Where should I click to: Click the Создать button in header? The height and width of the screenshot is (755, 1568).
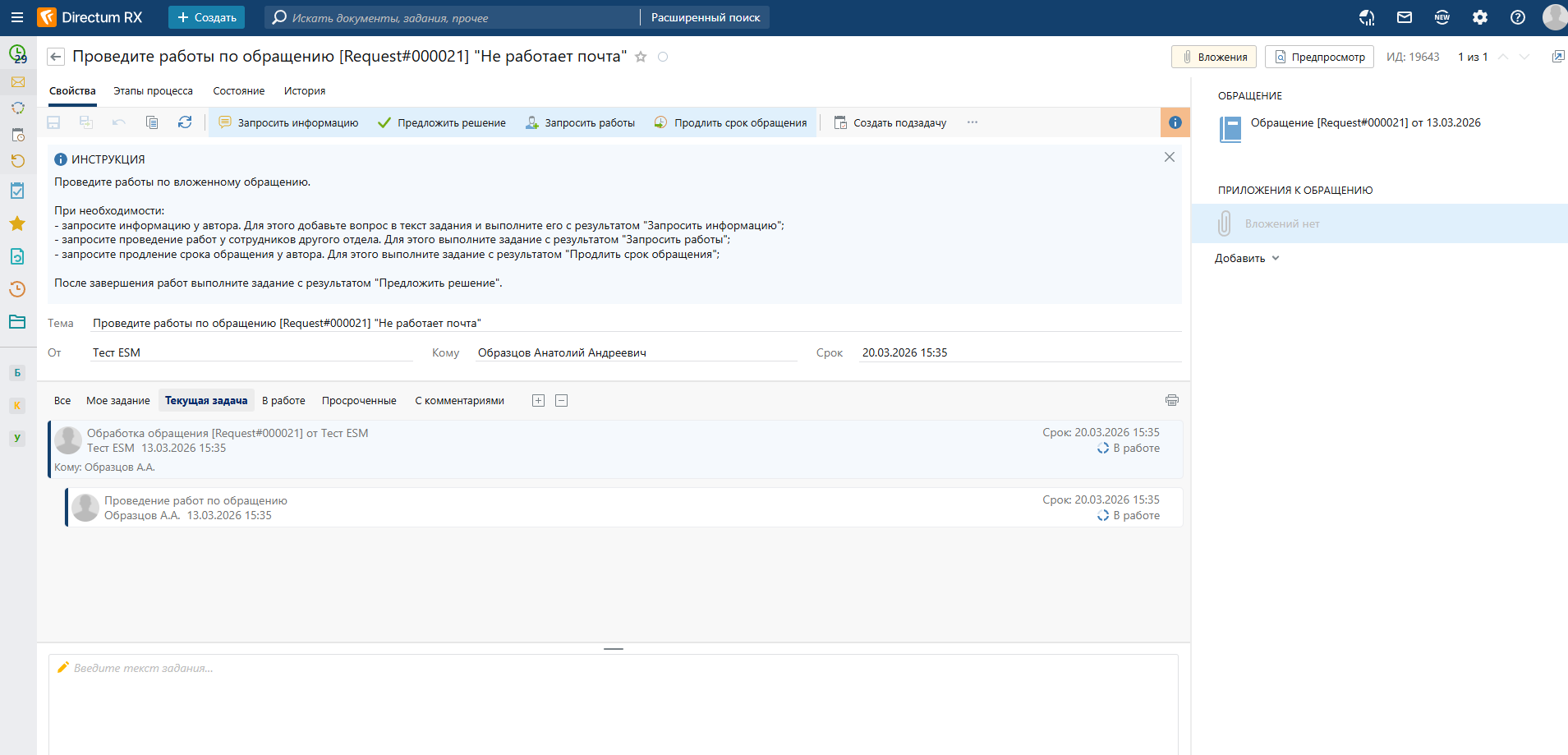[x=207, y=17]
